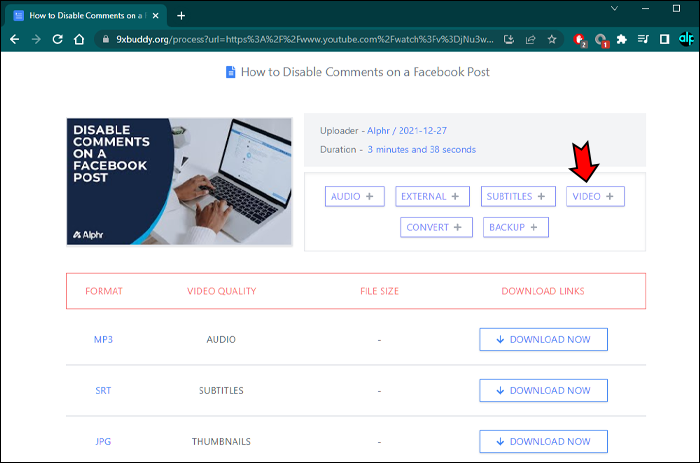Image resolution: width=700 pixels, height=463 pixels.
Task: Expand the BACKUP + section
Action: [516, 227]
